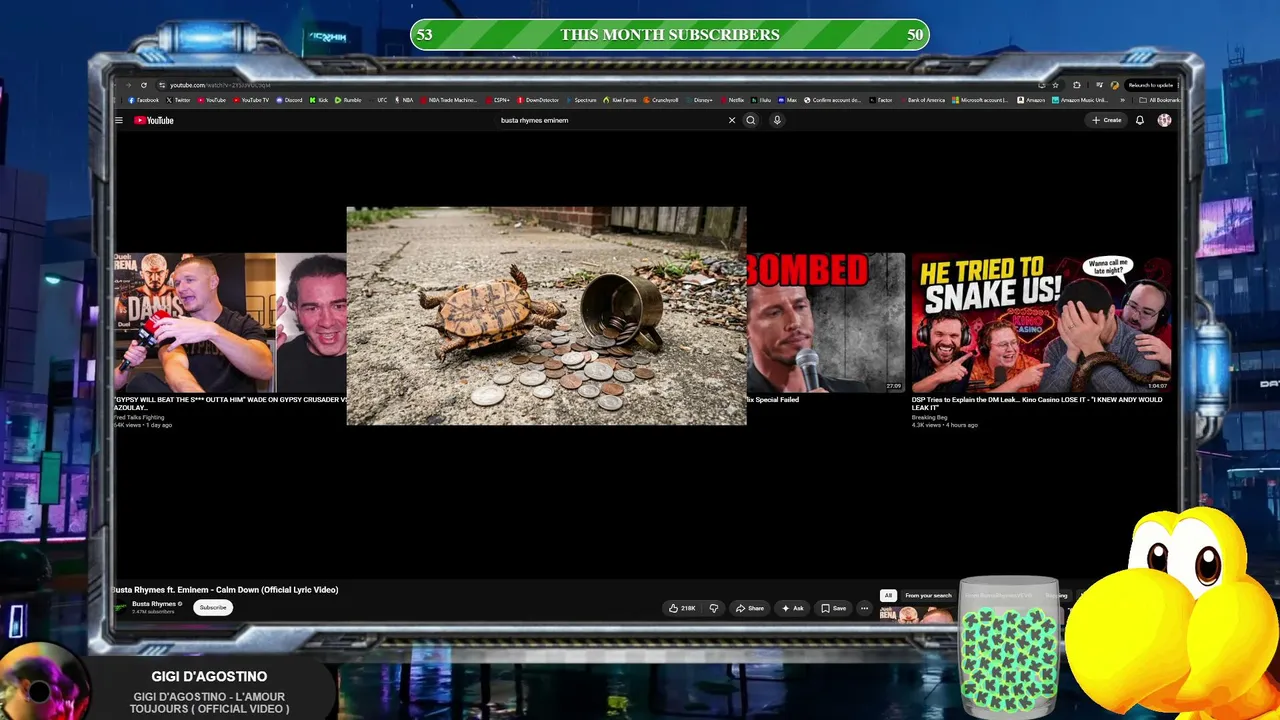Image resolution: width=1280 pixels, height=720 pixels.
Task: Go to the YouTube home logo
Action: pos(154,120)
